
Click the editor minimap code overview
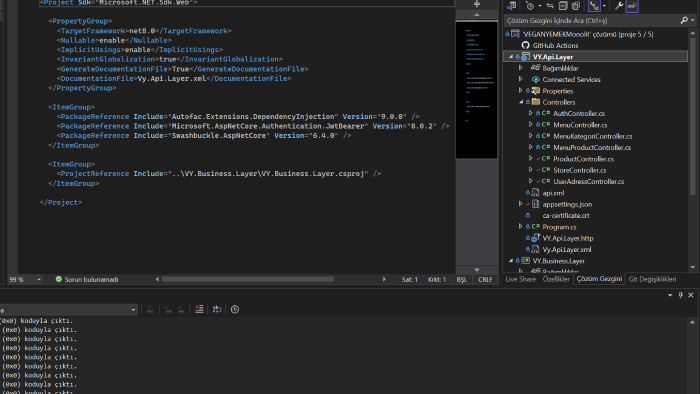click(476, 89)
